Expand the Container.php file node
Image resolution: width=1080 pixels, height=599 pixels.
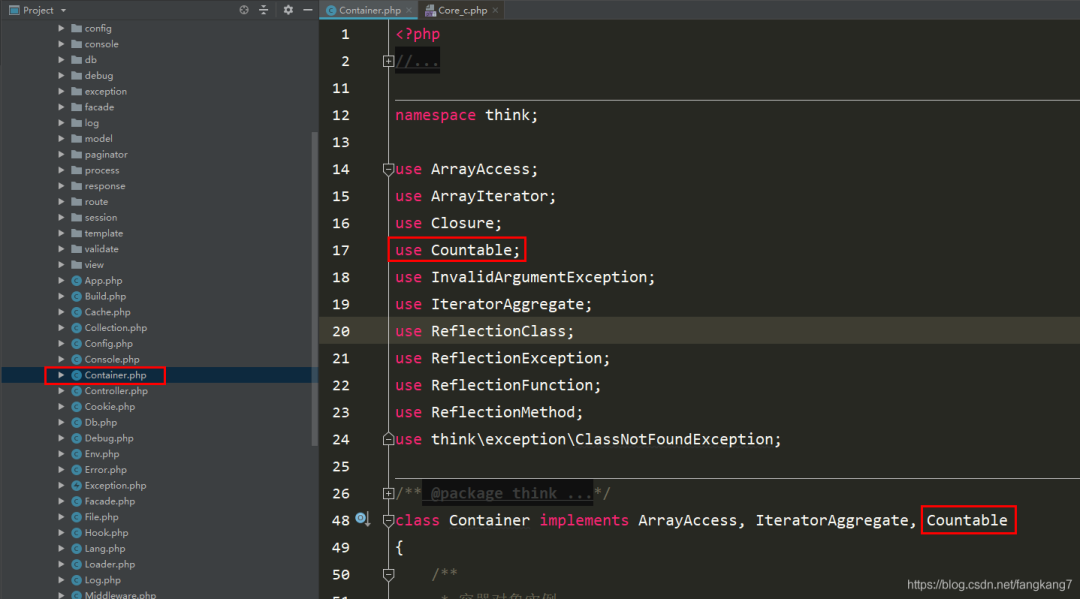[x=61, y=375]
